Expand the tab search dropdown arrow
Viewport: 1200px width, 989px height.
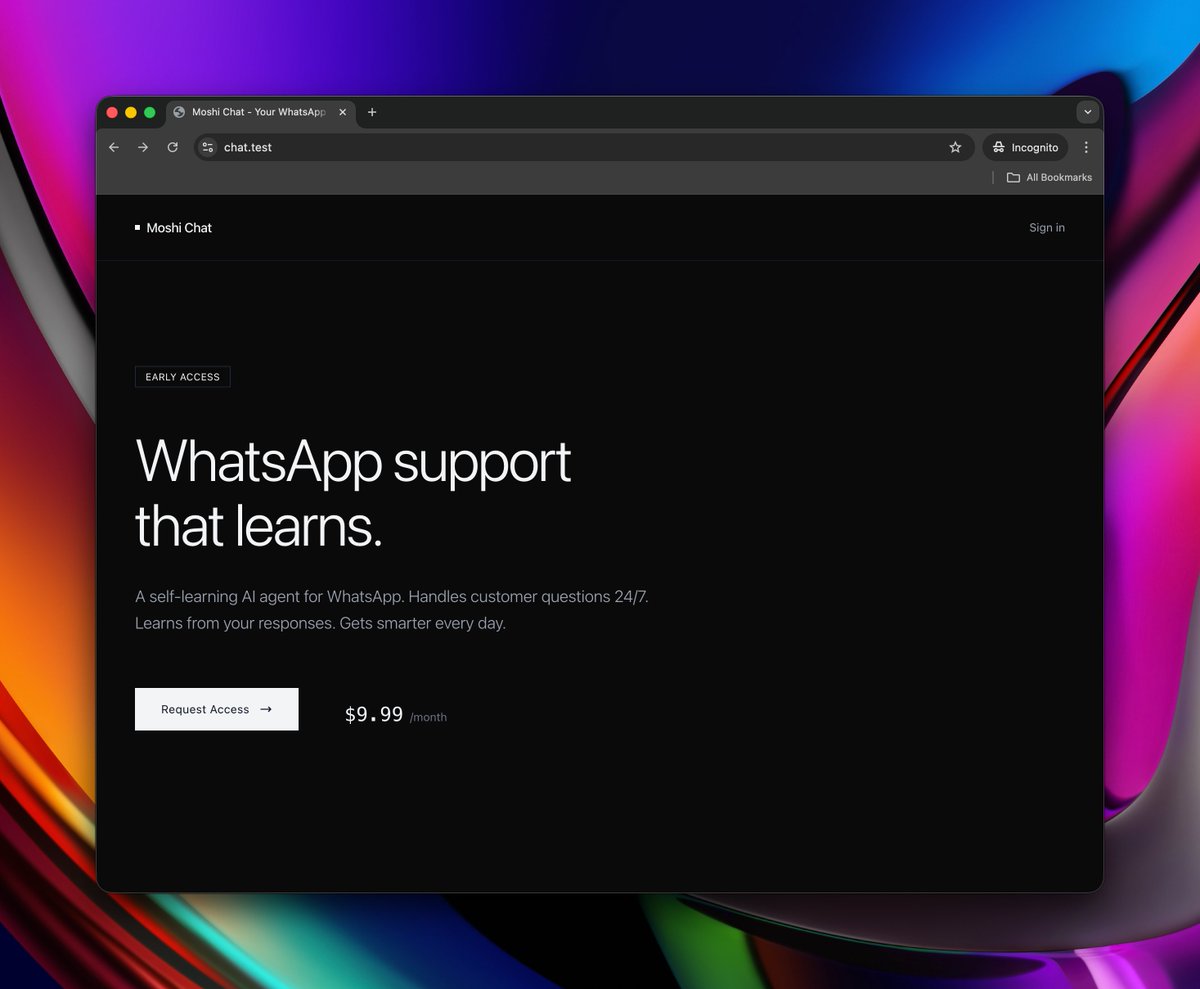click(1087, 112)
